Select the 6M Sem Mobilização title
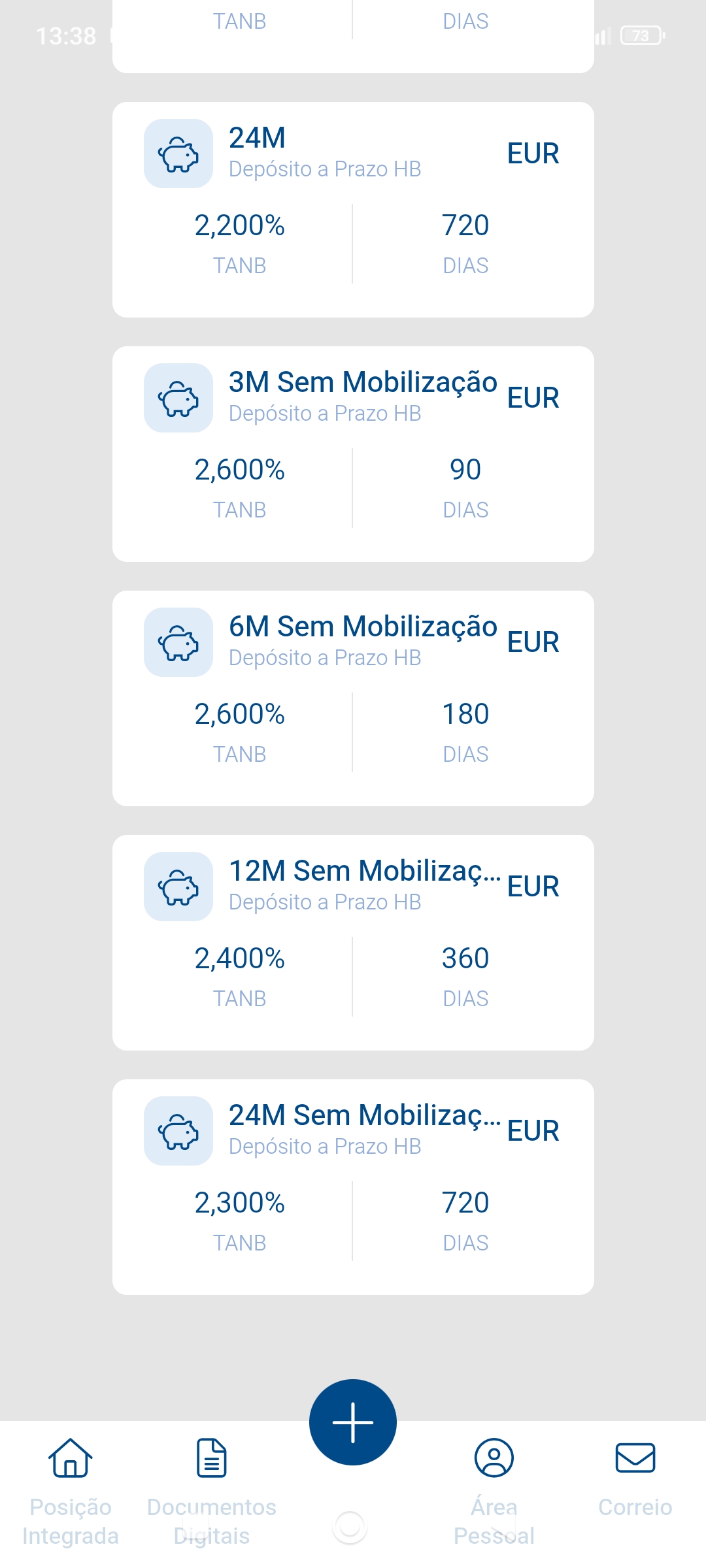Screen dimensions: 706x1568 pos(363,627)
